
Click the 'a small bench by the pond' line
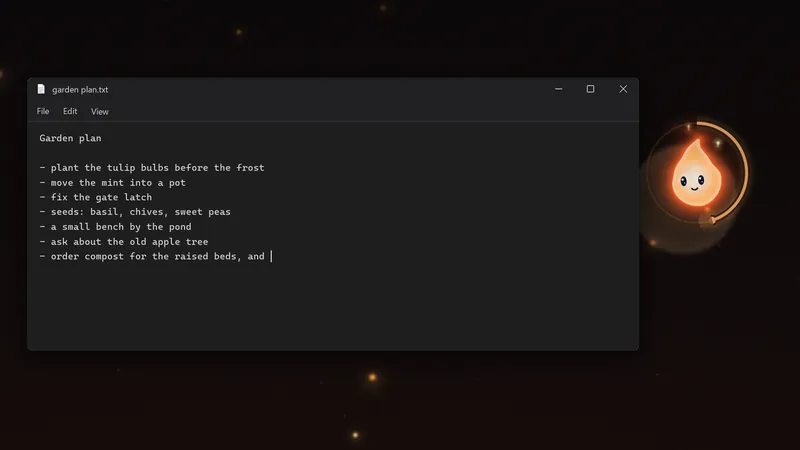[115, 227]
